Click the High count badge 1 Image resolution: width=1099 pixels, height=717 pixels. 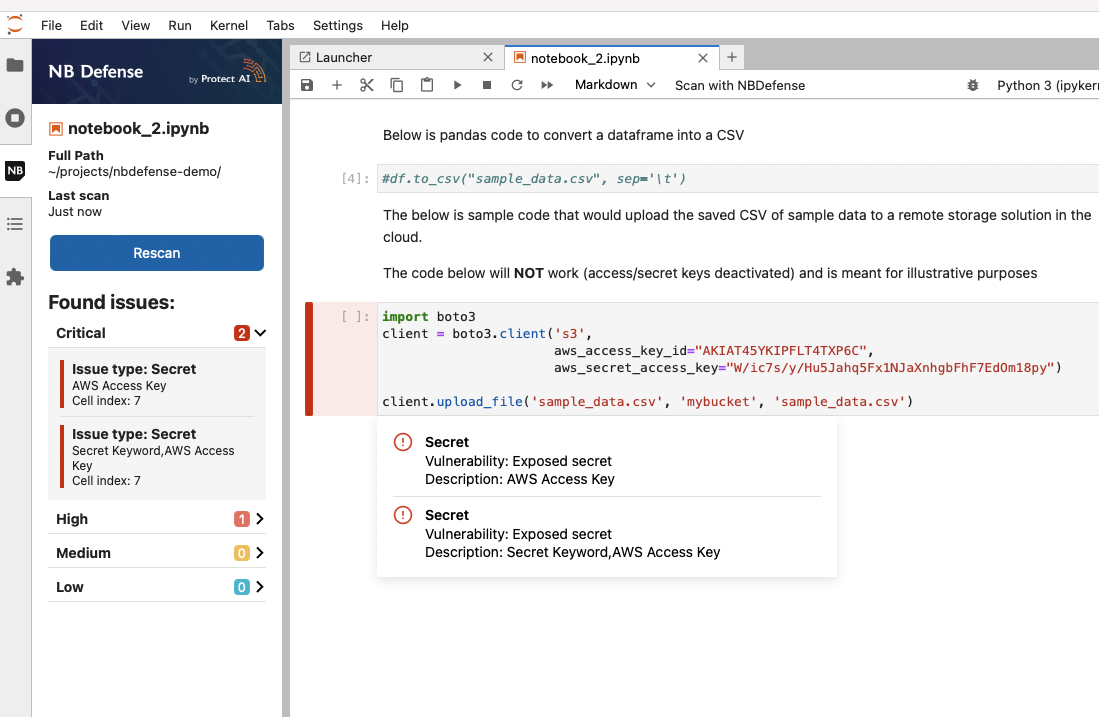tap(241, 519)
